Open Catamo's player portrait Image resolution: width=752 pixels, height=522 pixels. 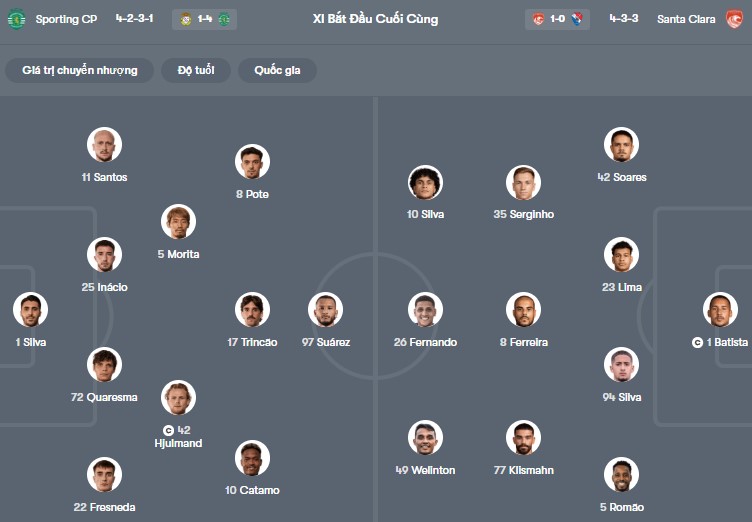click(x=252, y=458)
